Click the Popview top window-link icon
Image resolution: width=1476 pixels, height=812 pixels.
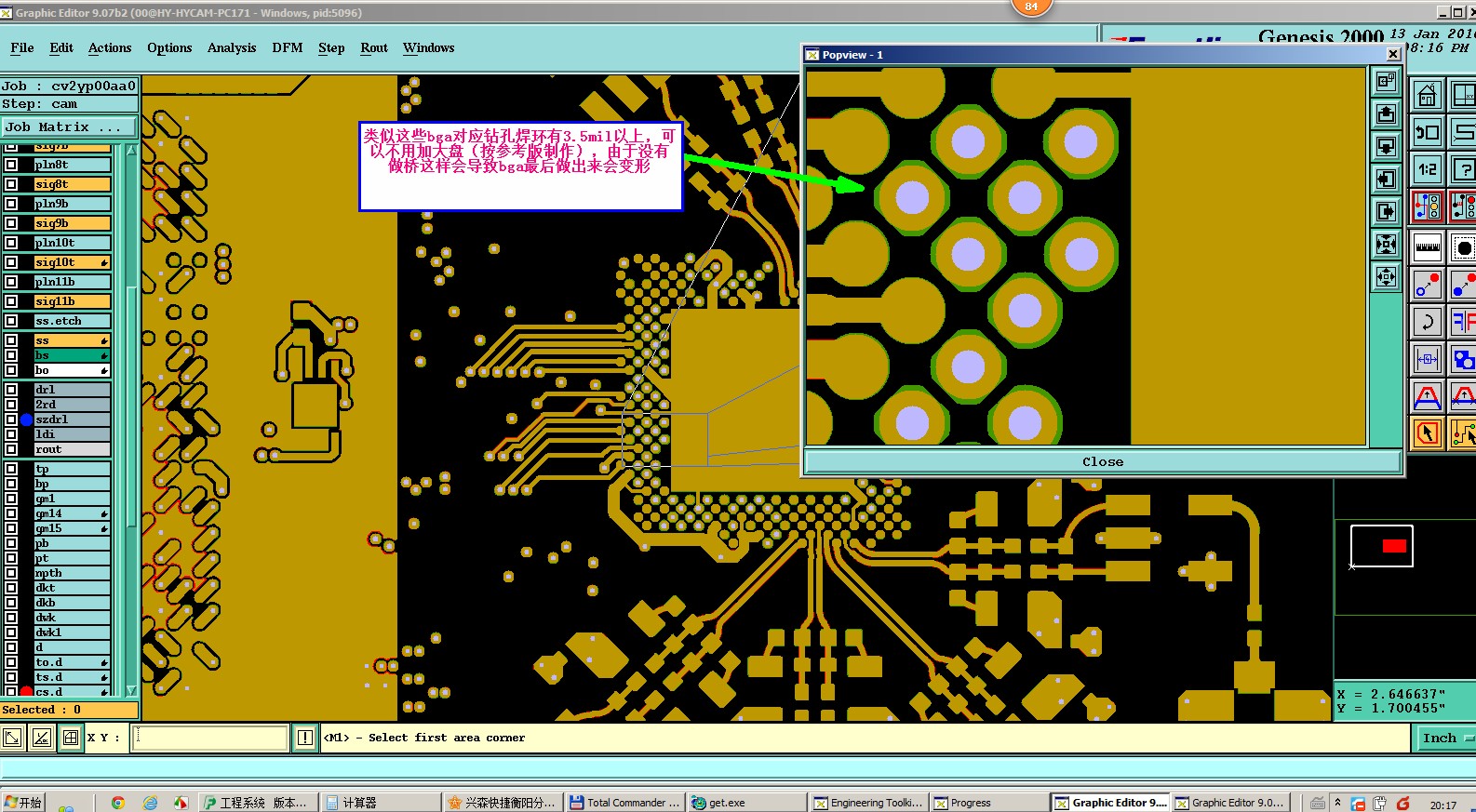point(1386,81)
